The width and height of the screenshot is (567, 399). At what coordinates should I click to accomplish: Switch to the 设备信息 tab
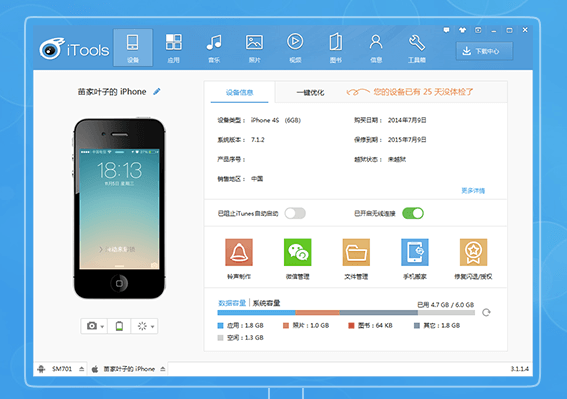(x=239, y=92)
